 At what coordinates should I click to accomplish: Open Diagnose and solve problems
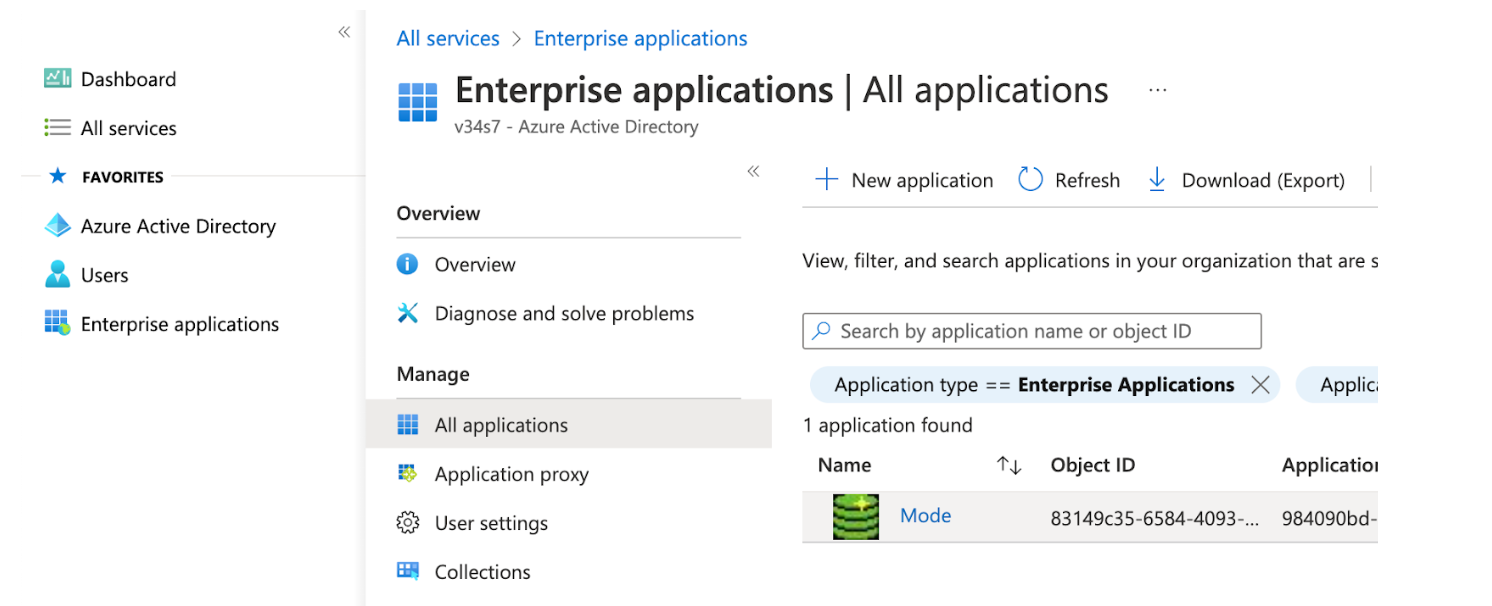[x=564, y=314]
